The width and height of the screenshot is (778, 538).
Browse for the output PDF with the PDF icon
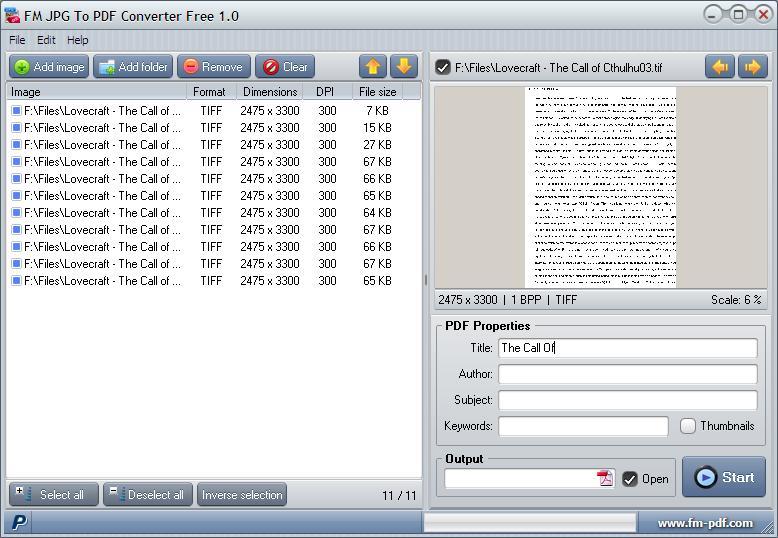[605, 478]
